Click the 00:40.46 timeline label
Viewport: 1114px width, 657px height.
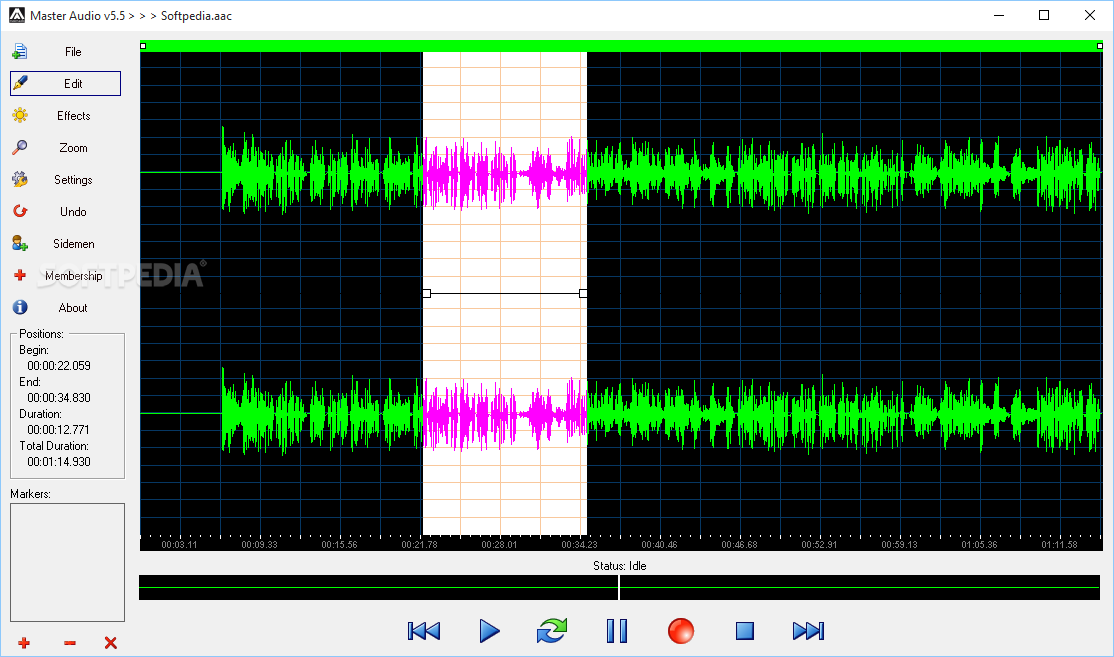coord(659,545)
